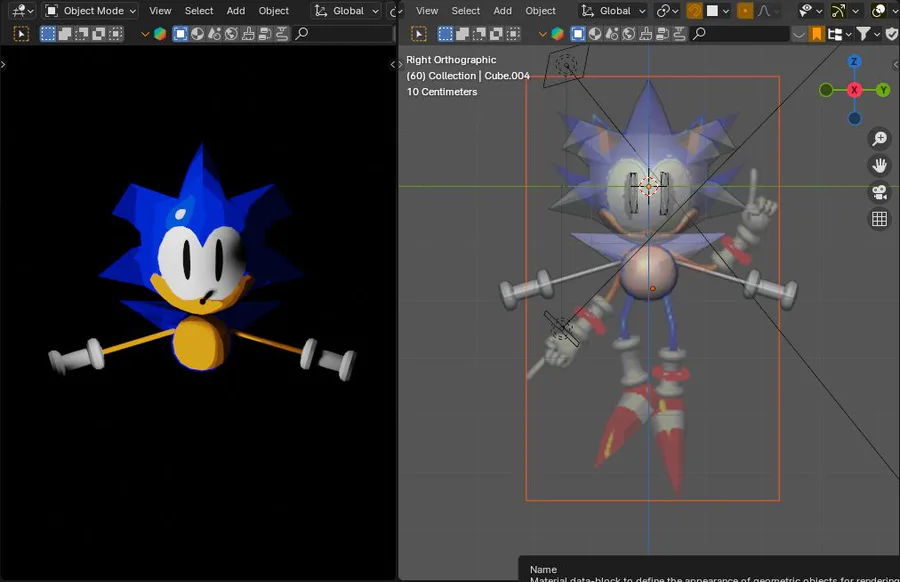
Task: Expand left viewport toolbar side arrow
Action: pos(3,64)
